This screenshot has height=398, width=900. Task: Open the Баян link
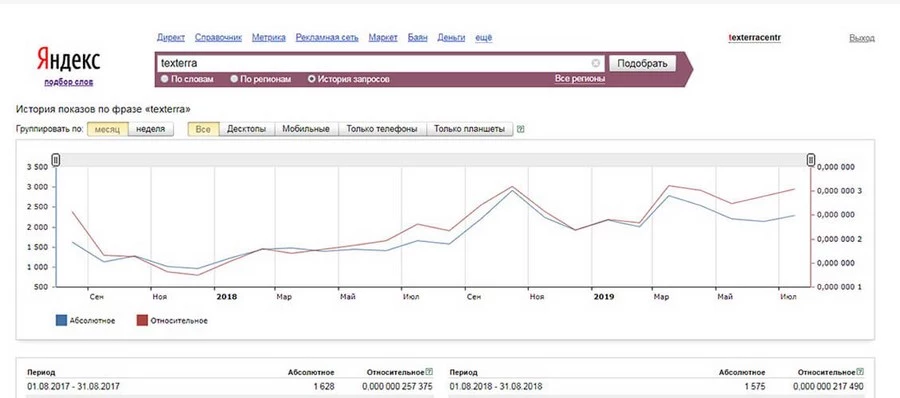[417, 38]
